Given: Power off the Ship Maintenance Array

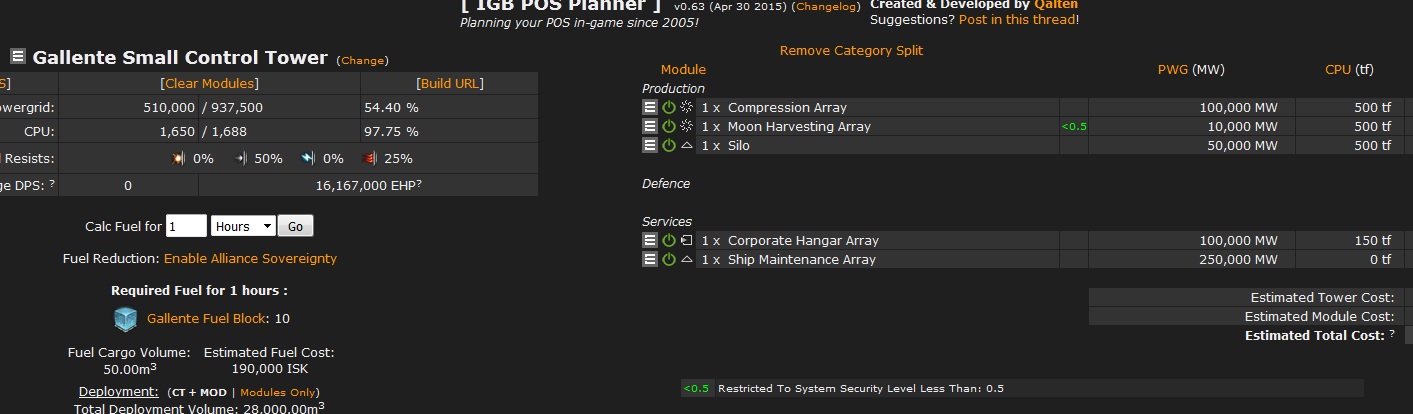Looking at the screenshot, I should pyautogui.click(x=668, y=259).
